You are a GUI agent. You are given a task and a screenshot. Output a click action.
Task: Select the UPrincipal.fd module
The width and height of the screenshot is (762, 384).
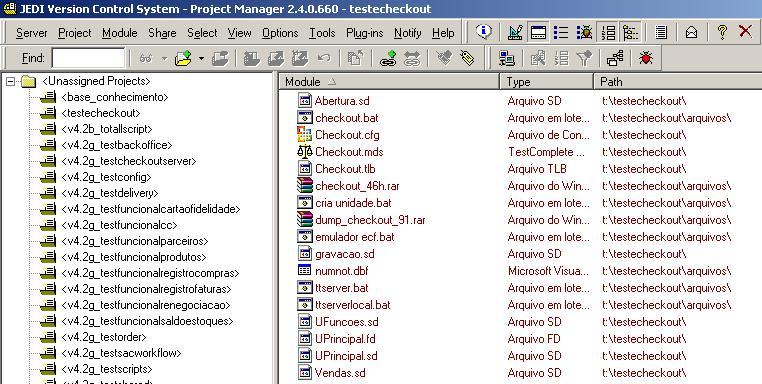point(345,339)
